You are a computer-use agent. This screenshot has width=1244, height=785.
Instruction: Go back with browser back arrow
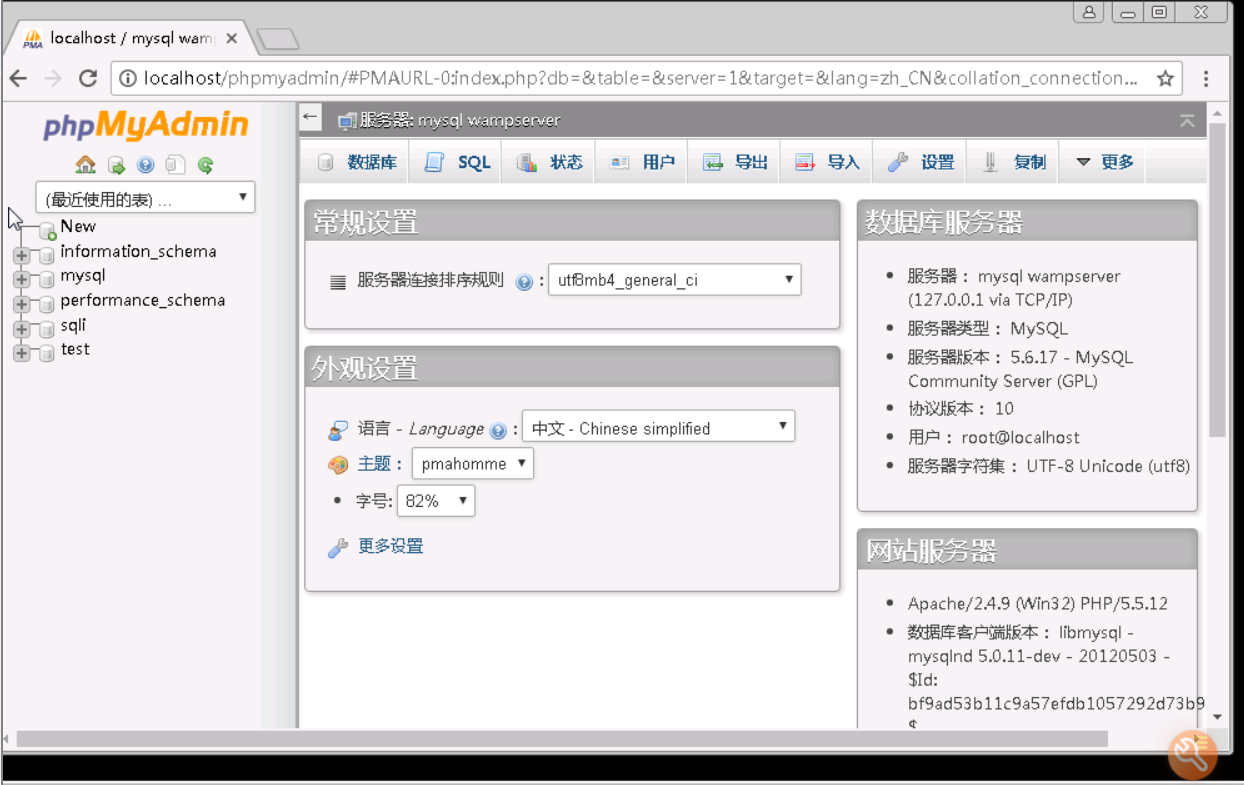pos(19,79)
